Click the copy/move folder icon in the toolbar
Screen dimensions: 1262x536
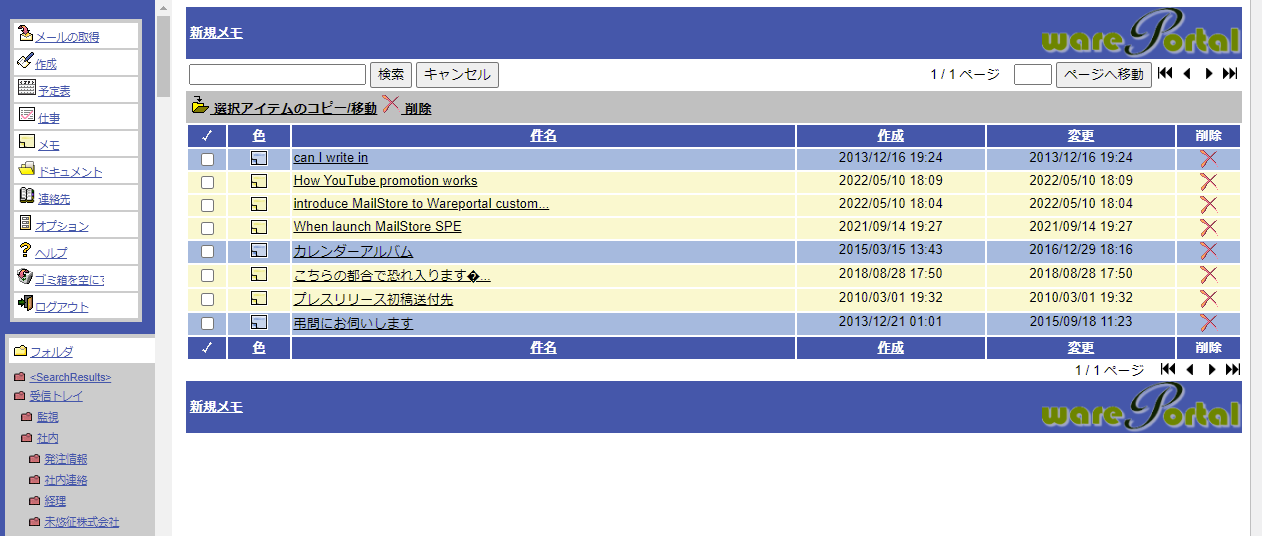point(200,106)
